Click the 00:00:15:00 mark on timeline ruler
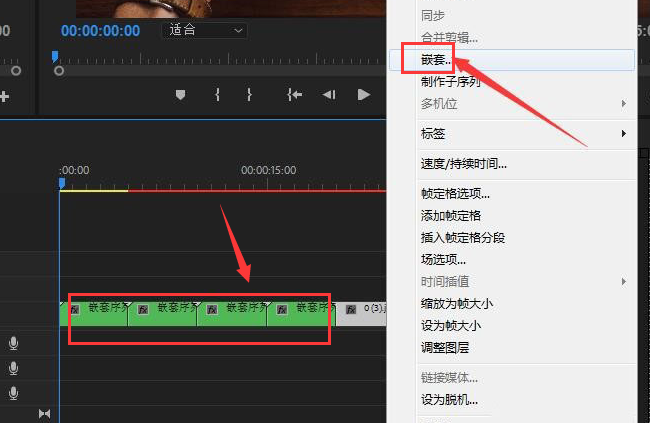This screenshot has height=423, width=650. pyautogui.click(x=268, y=170)
